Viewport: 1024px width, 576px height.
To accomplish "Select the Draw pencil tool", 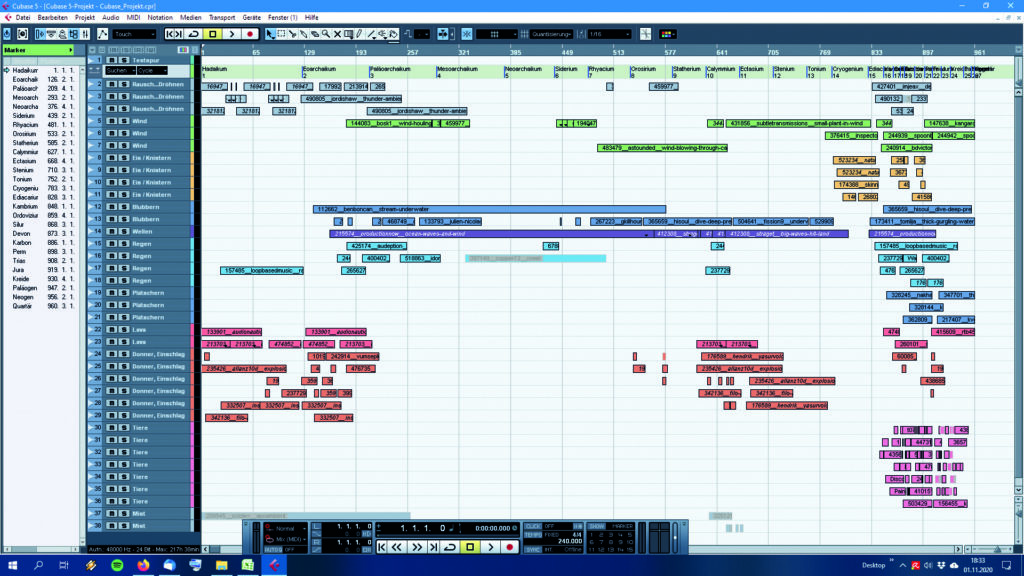I will point(359,34).
